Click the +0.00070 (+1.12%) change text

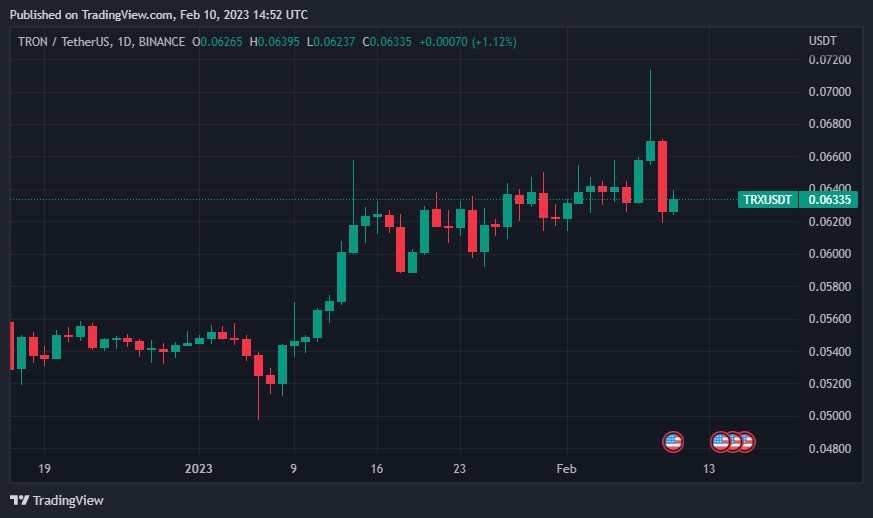click(468, 42)
